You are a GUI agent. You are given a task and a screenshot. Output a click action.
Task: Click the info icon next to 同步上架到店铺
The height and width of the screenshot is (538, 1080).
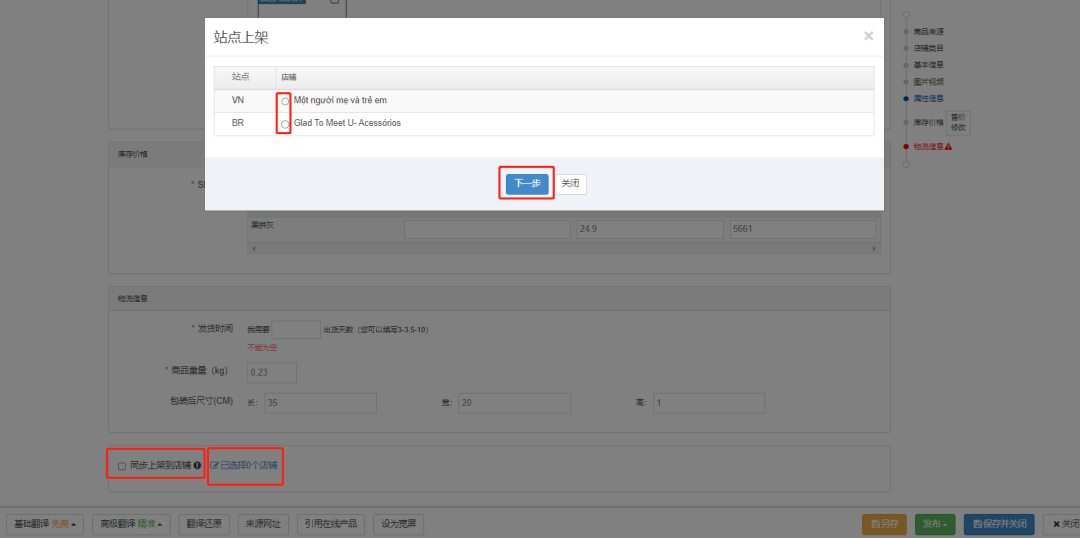point(197,466)
